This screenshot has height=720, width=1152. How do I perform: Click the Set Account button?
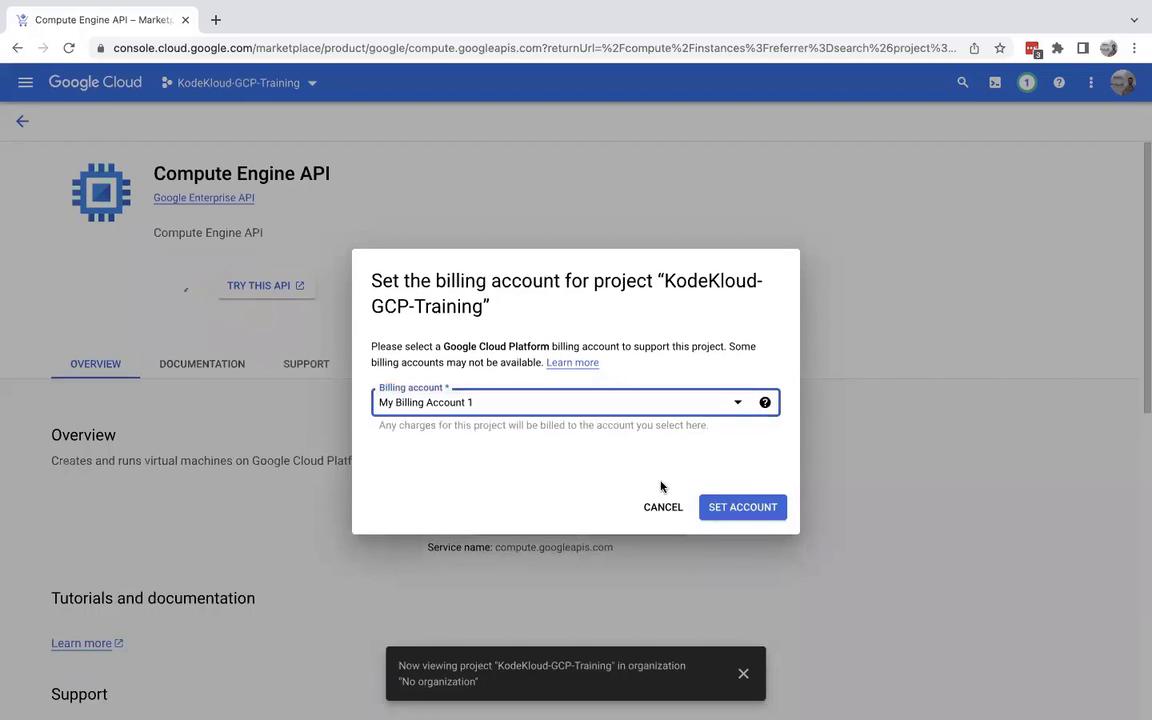pos(743,507)
